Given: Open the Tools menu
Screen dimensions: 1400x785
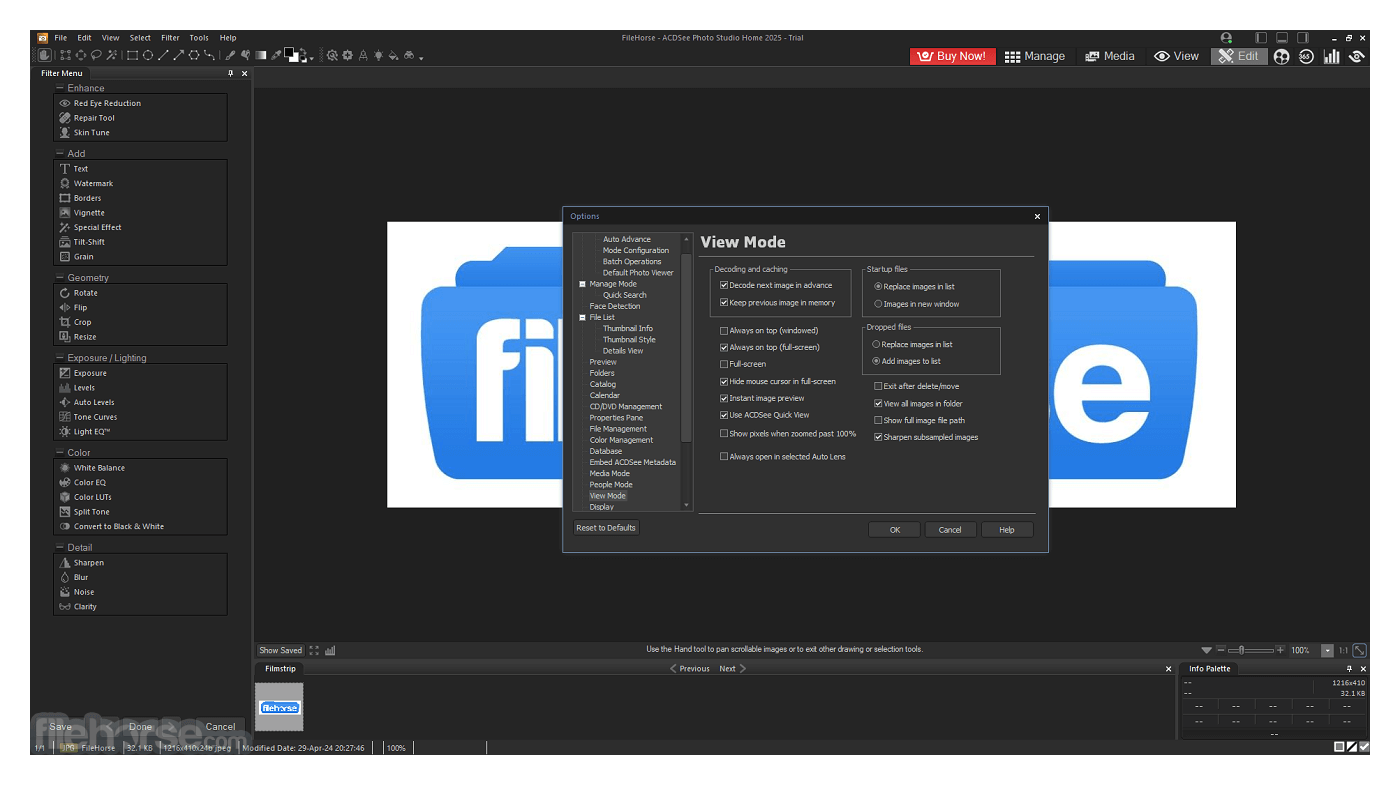Looking at the screenshot, I should coord(199,38).
